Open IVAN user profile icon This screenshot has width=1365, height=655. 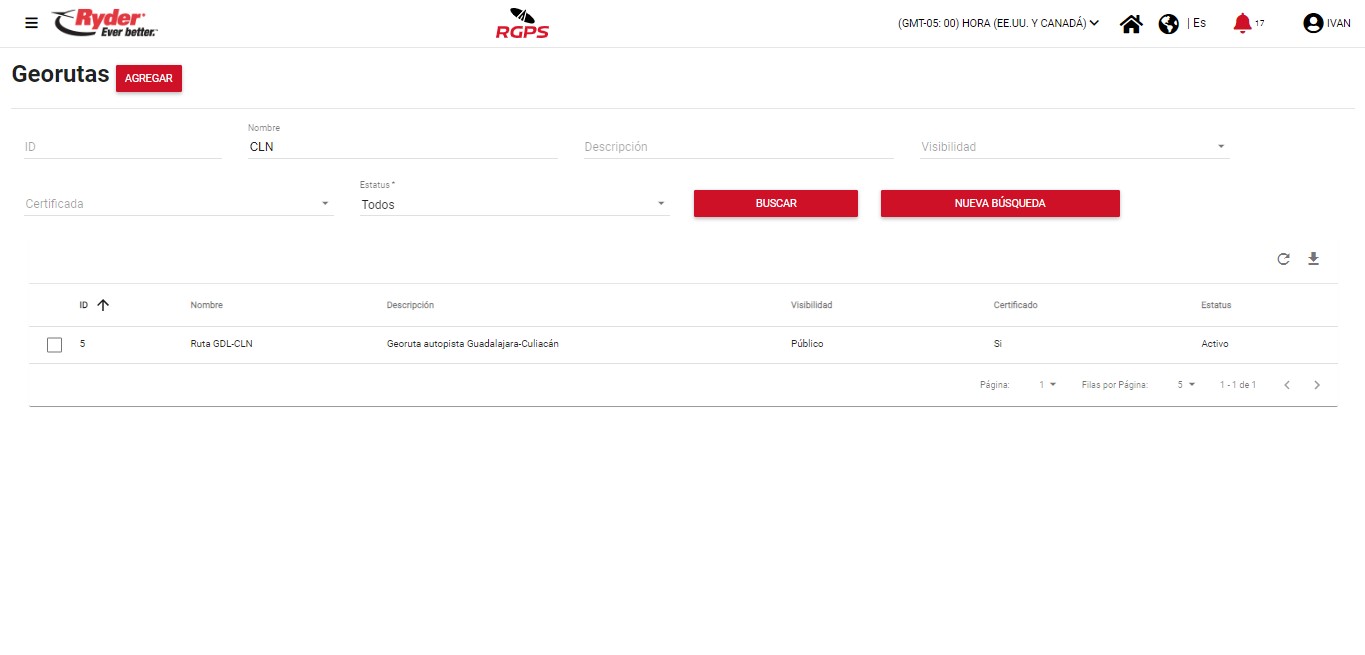tap(1313, 23)
